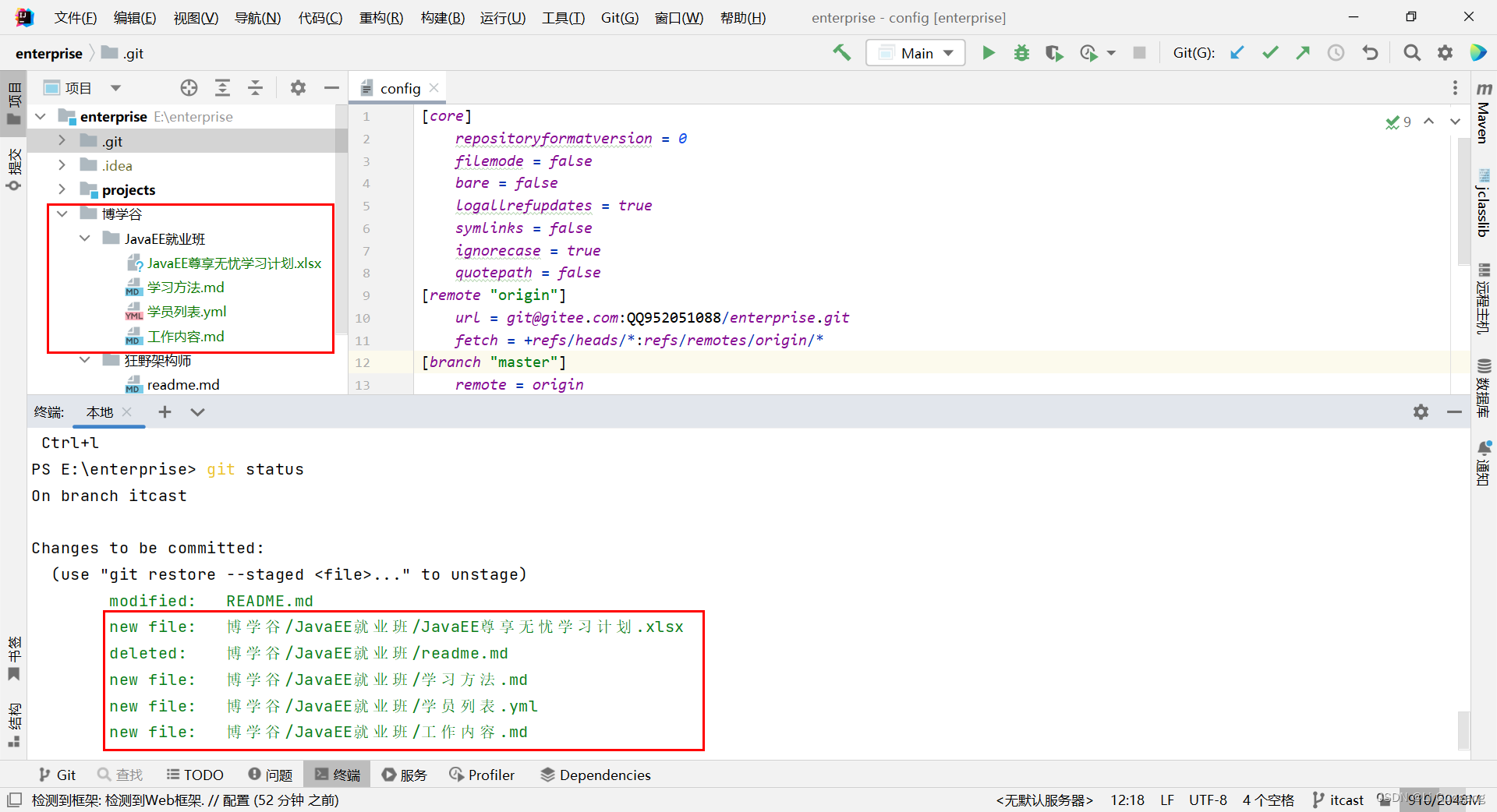Screen dimensions: 1497x812
Task: Collapse the JavaEE就业班 folder
Action: [85, 238]
